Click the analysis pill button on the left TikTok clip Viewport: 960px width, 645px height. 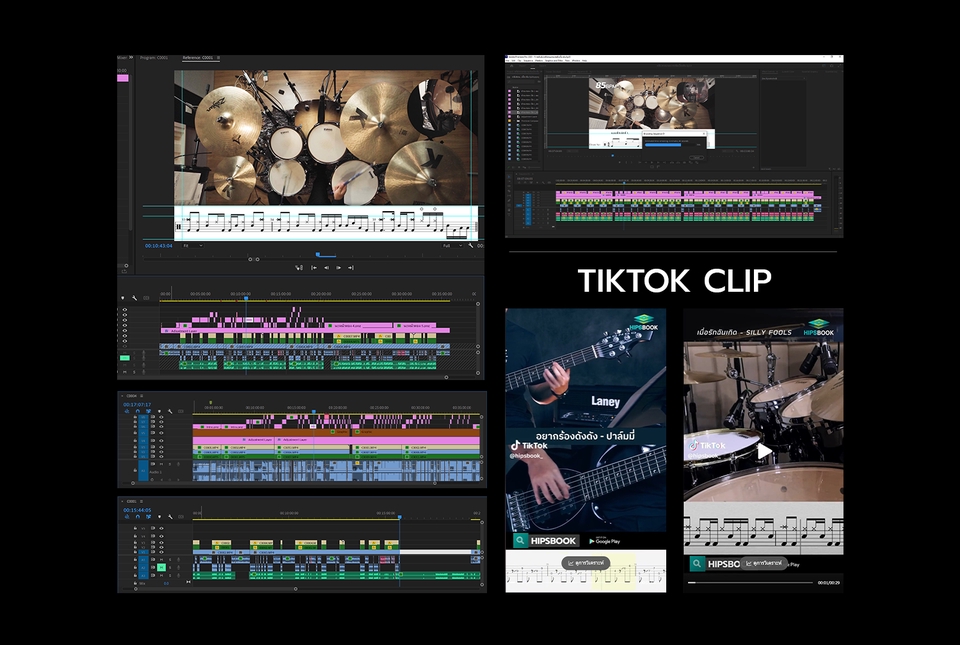tap(585, 562)
